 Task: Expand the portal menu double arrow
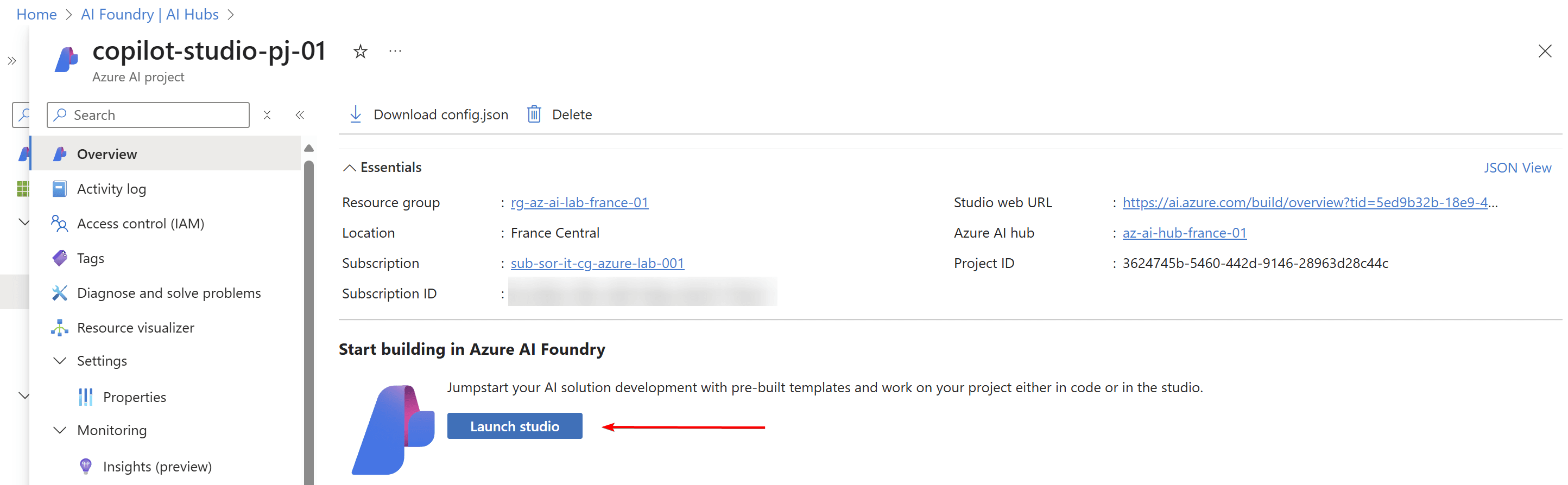coord(11,61)
